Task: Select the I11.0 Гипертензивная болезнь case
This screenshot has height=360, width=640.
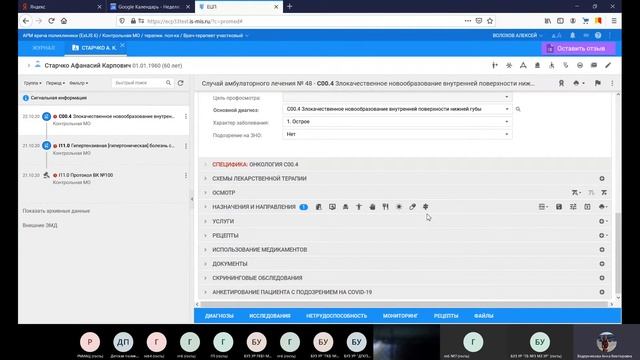Action: click(104, 149)
